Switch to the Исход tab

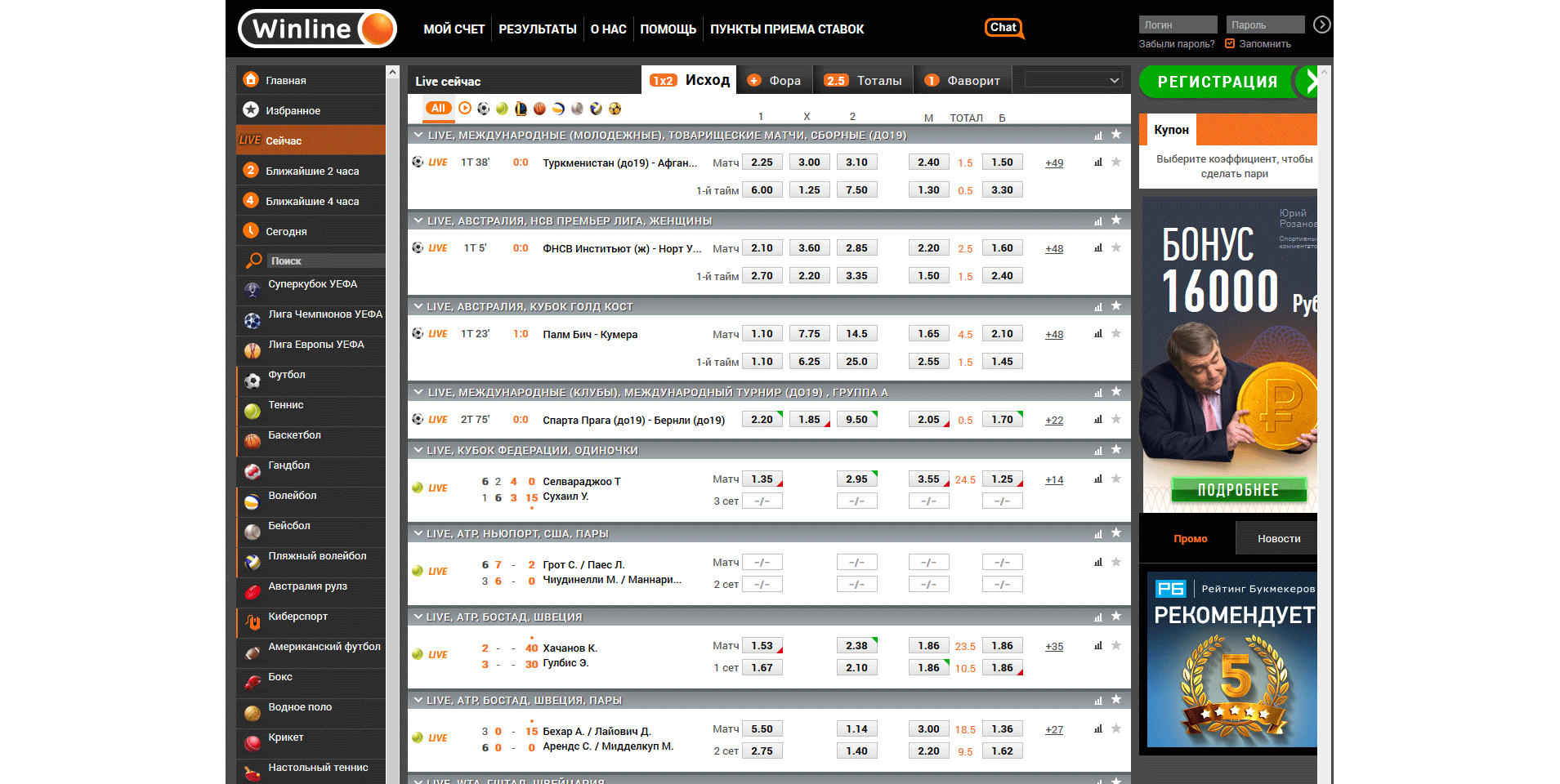coord(689,80)
